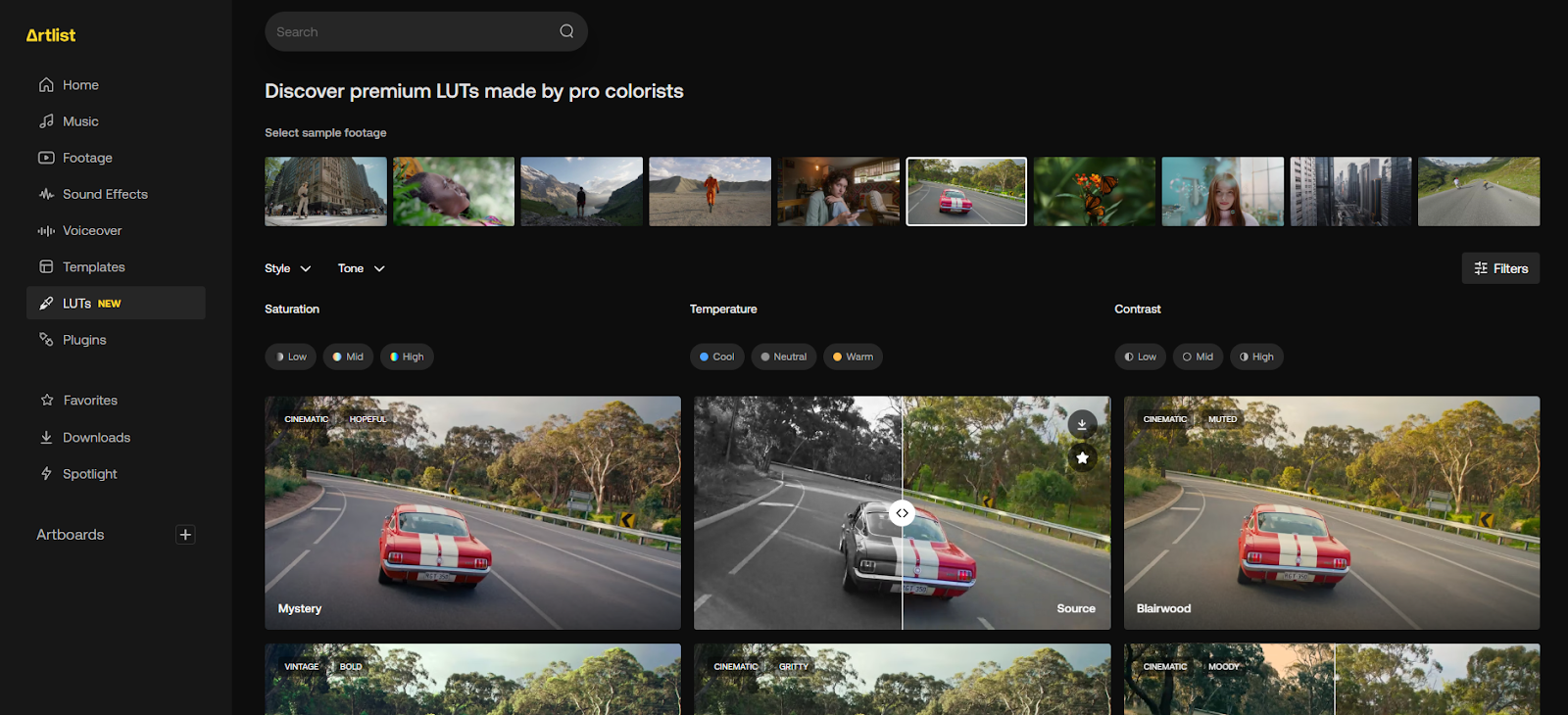Select the mountain hiker sample footage
Viewport: 1568px width, 715px height.
point(582,192)
